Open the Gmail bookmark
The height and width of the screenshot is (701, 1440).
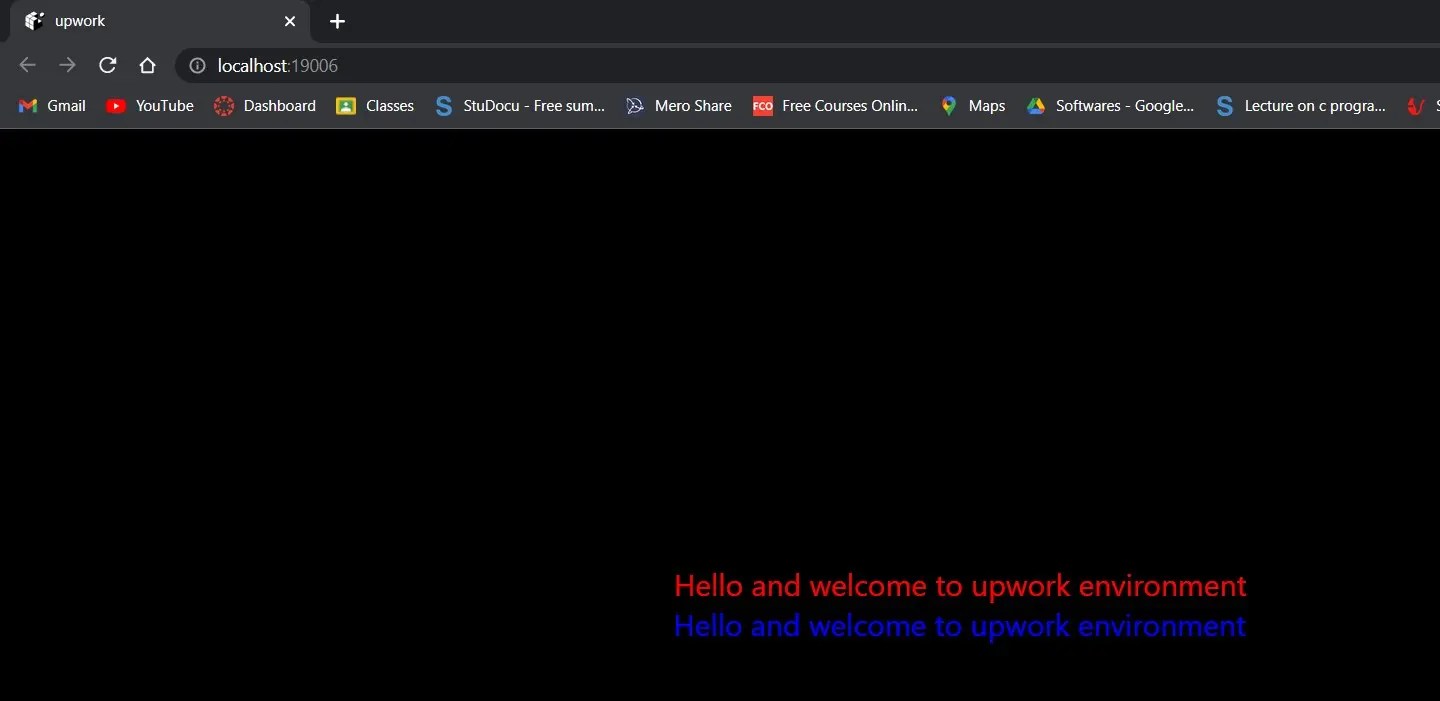coord(52,106)
